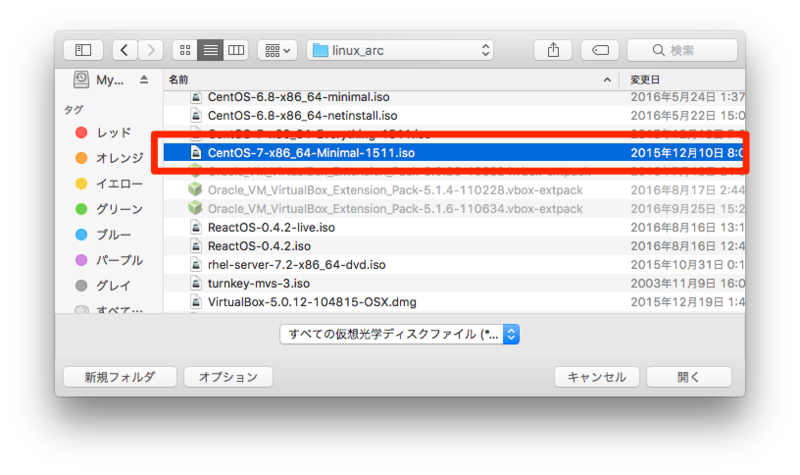Select the イエロー yellow tag
Screen dimensions: 800x475
(109, 184)
